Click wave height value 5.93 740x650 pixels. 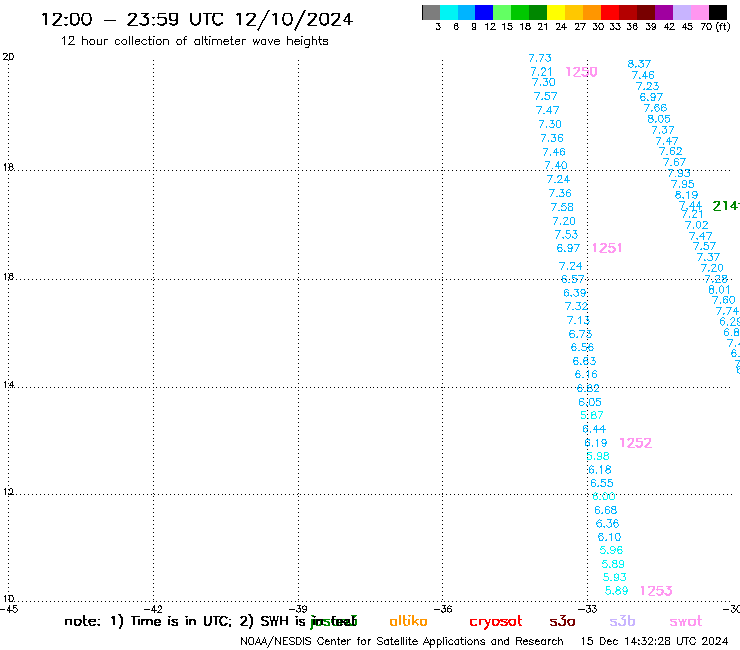click(x=614, y=577)
